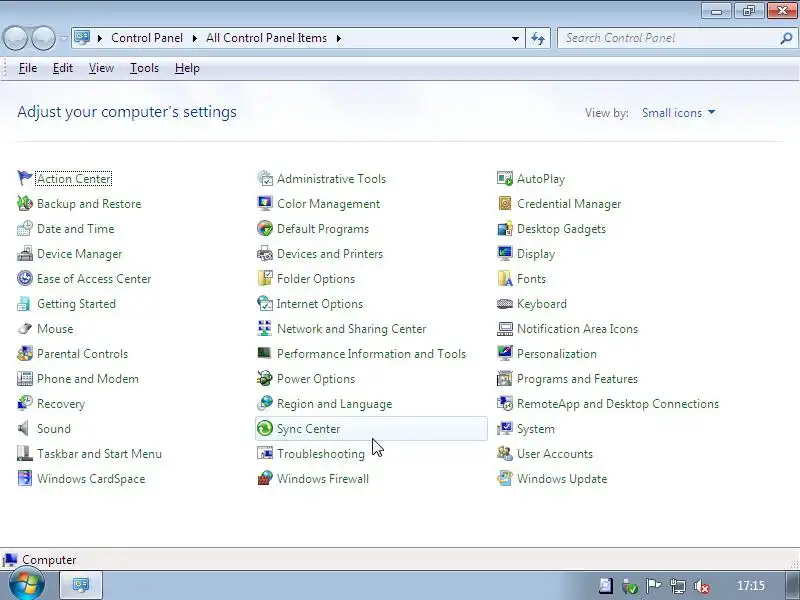
Task: Click the AutoPlay icon
Action: (505, 178)
